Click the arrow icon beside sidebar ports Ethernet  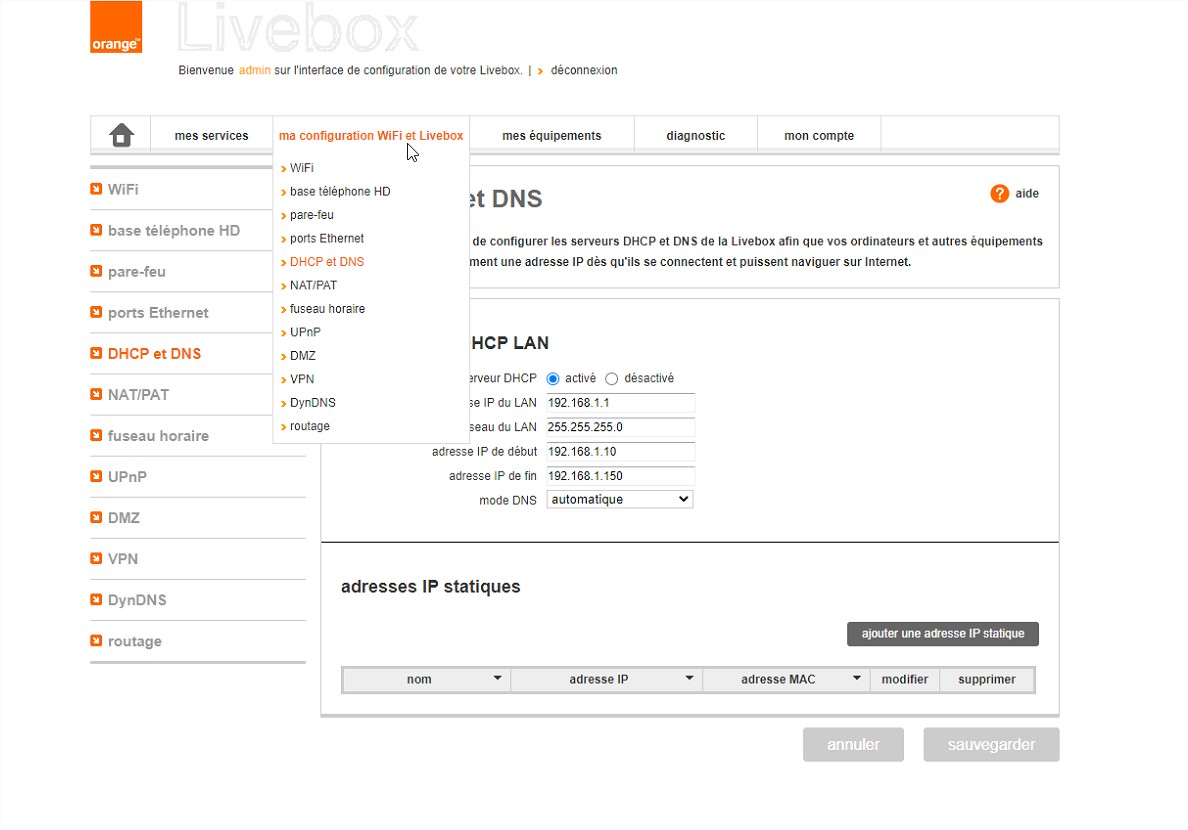tap(96, 312)
